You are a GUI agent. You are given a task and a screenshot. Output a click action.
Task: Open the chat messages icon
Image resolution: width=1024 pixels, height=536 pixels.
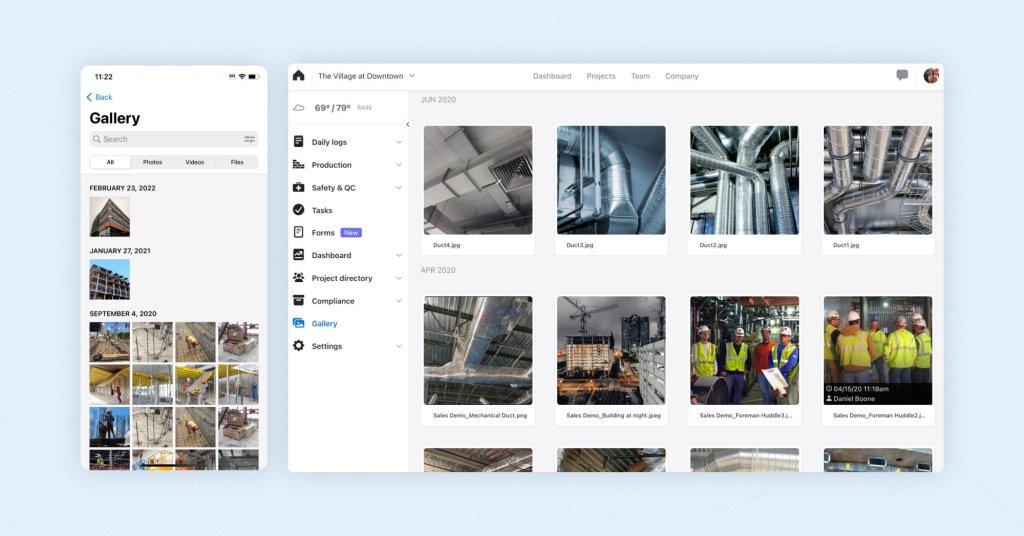[x=902, y=76]
